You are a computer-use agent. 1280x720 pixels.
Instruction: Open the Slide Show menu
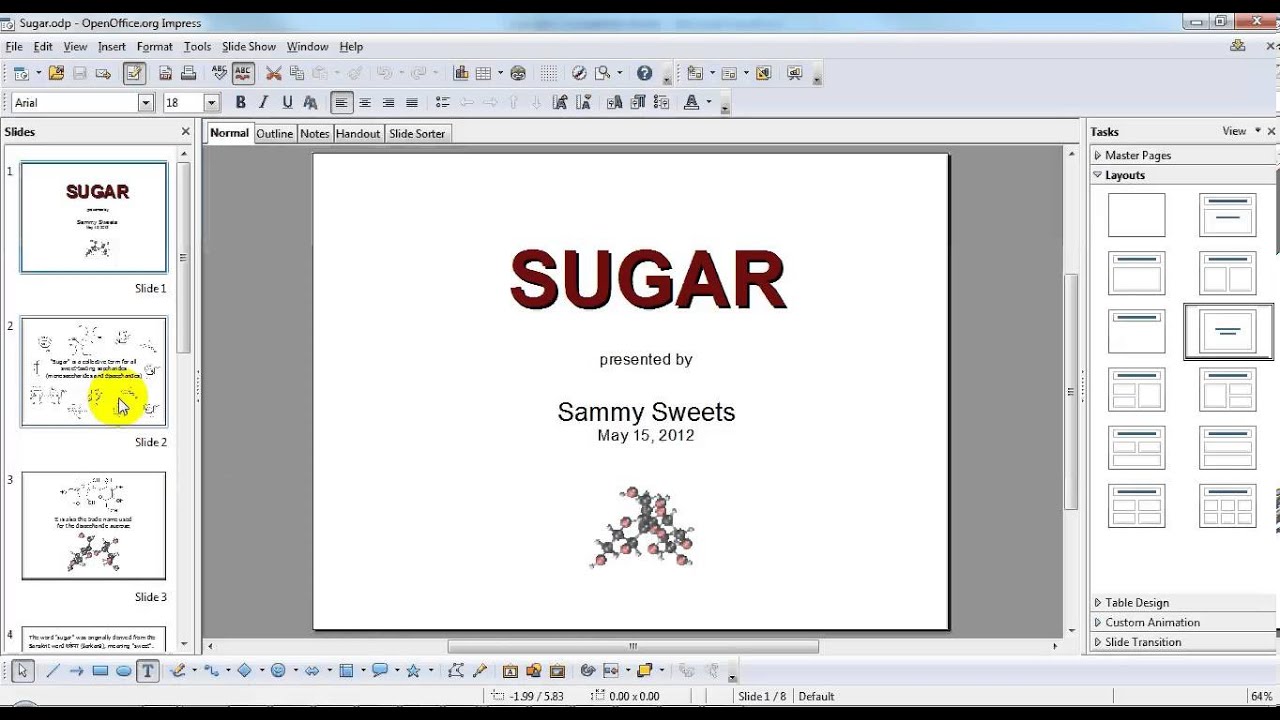click(x=249, y=46)
